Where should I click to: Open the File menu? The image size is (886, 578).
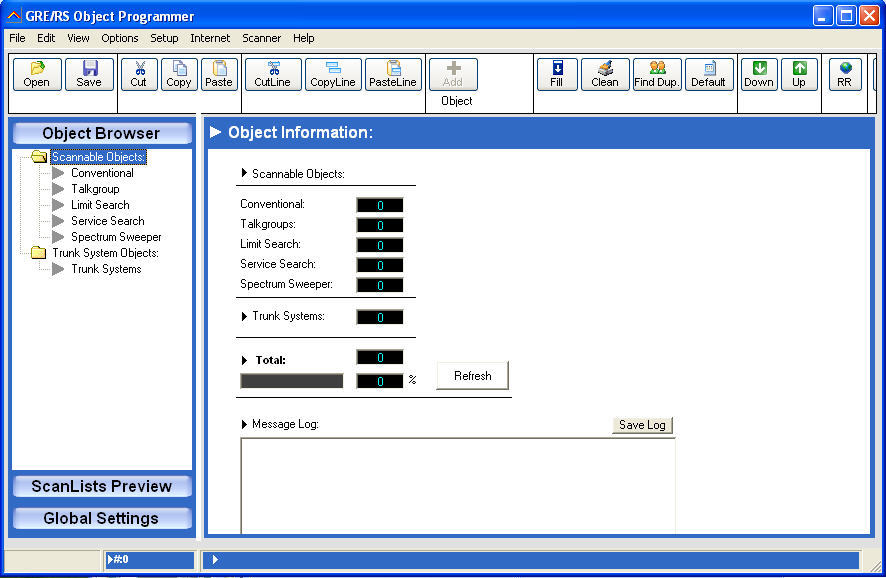click(x=18, y=38)
